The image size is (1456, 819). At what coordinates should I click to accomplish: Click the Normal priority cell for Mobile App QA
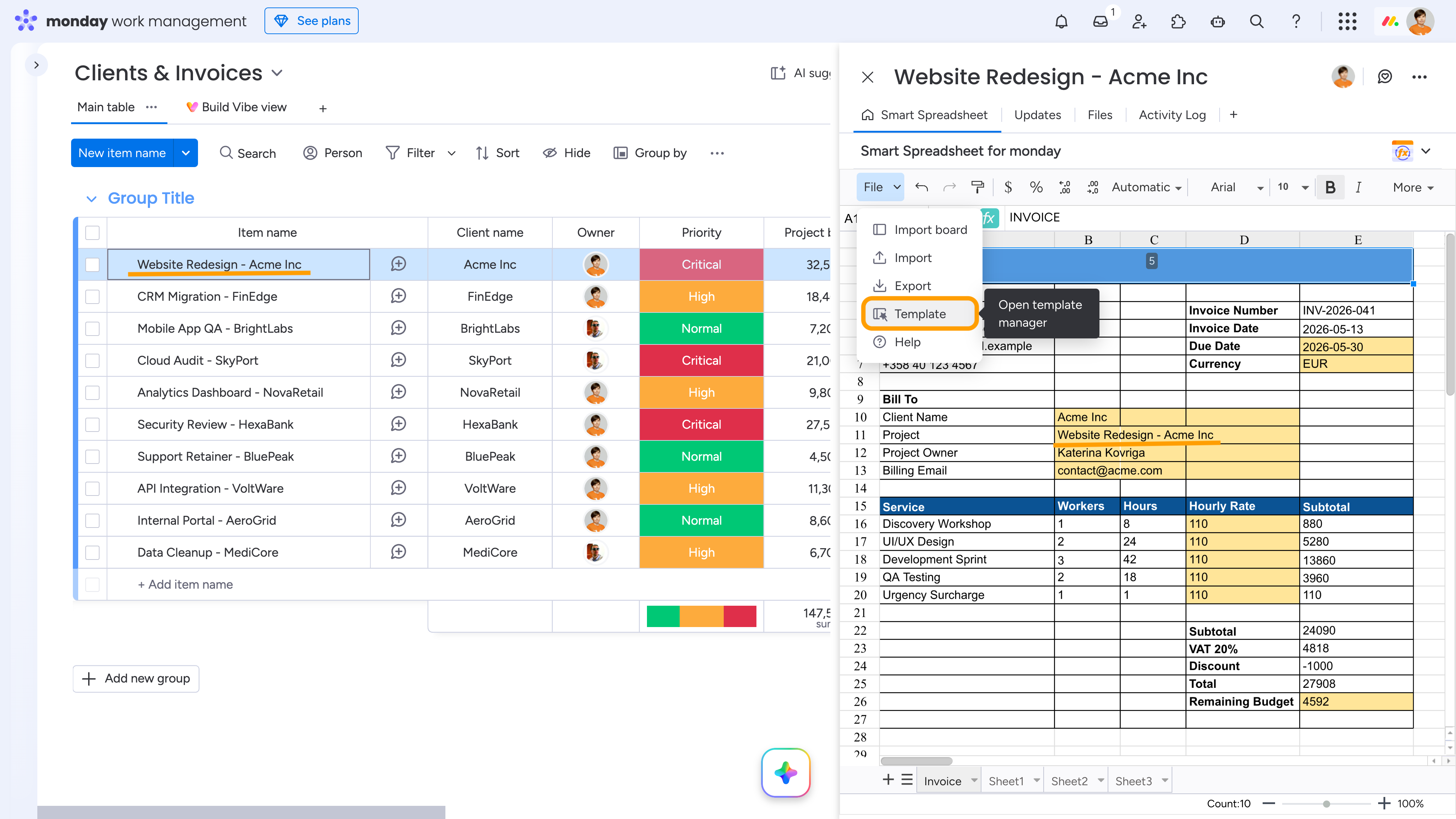coord(701,328)
